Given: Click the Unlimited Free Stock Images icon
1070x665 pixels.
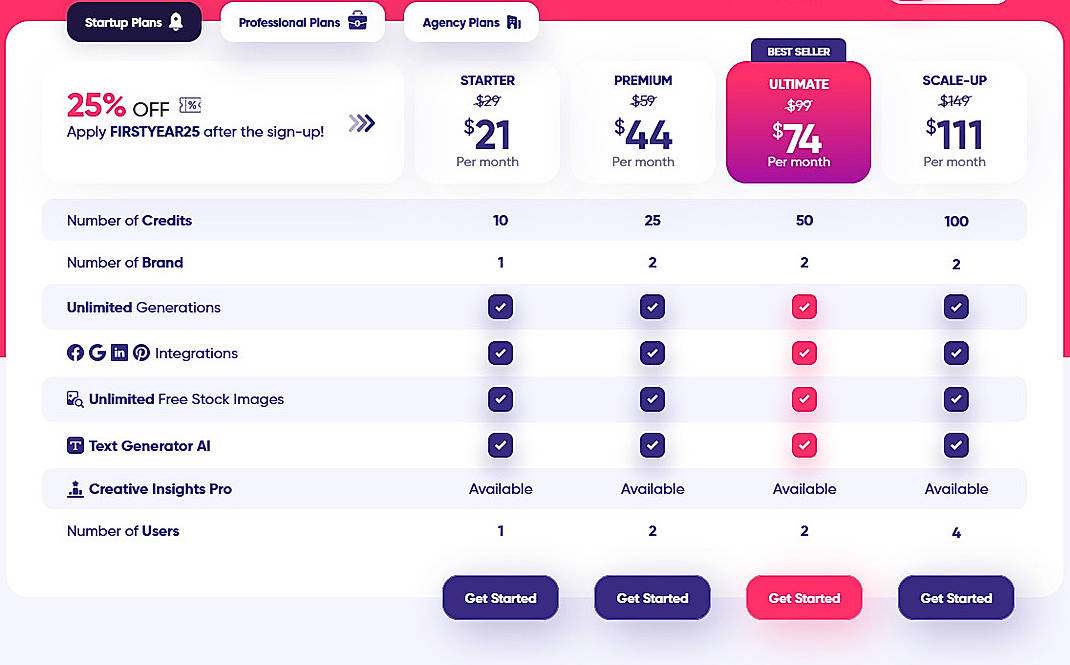Looking at the screenshot, I should click(x=74, y=399).
